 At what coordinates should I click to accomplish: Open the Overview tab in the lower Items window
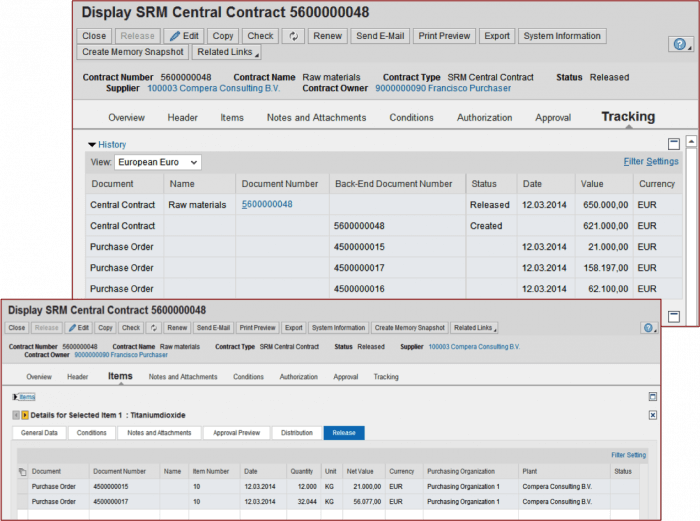point(39,377)
